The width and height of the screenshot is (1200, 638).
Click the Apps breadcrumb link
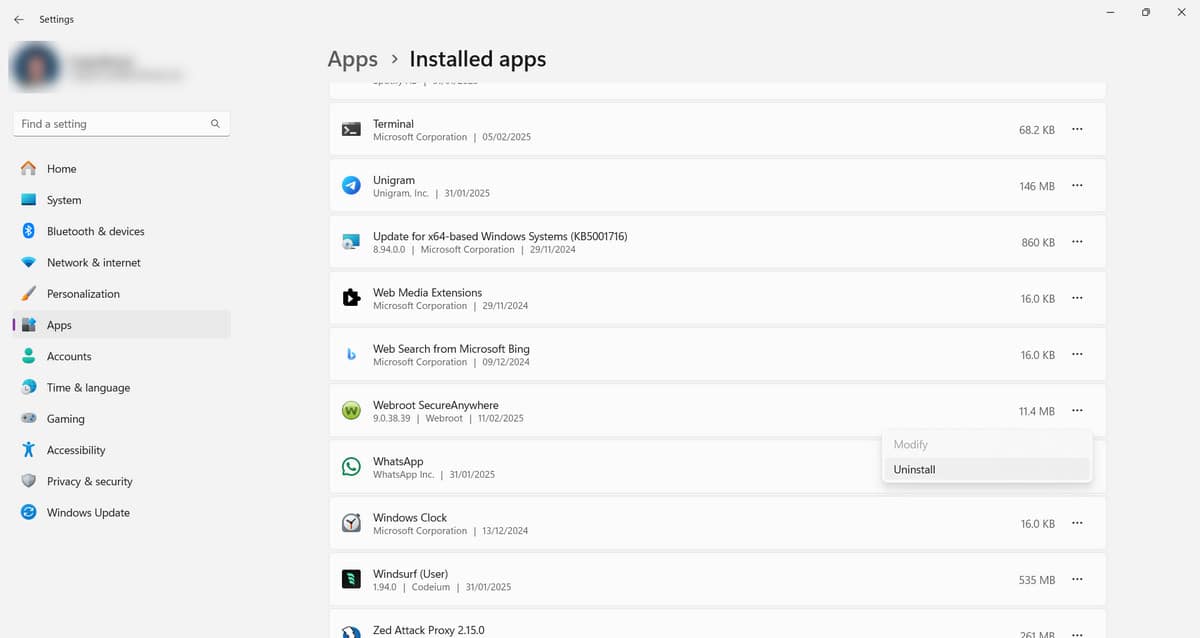point(353,60)
